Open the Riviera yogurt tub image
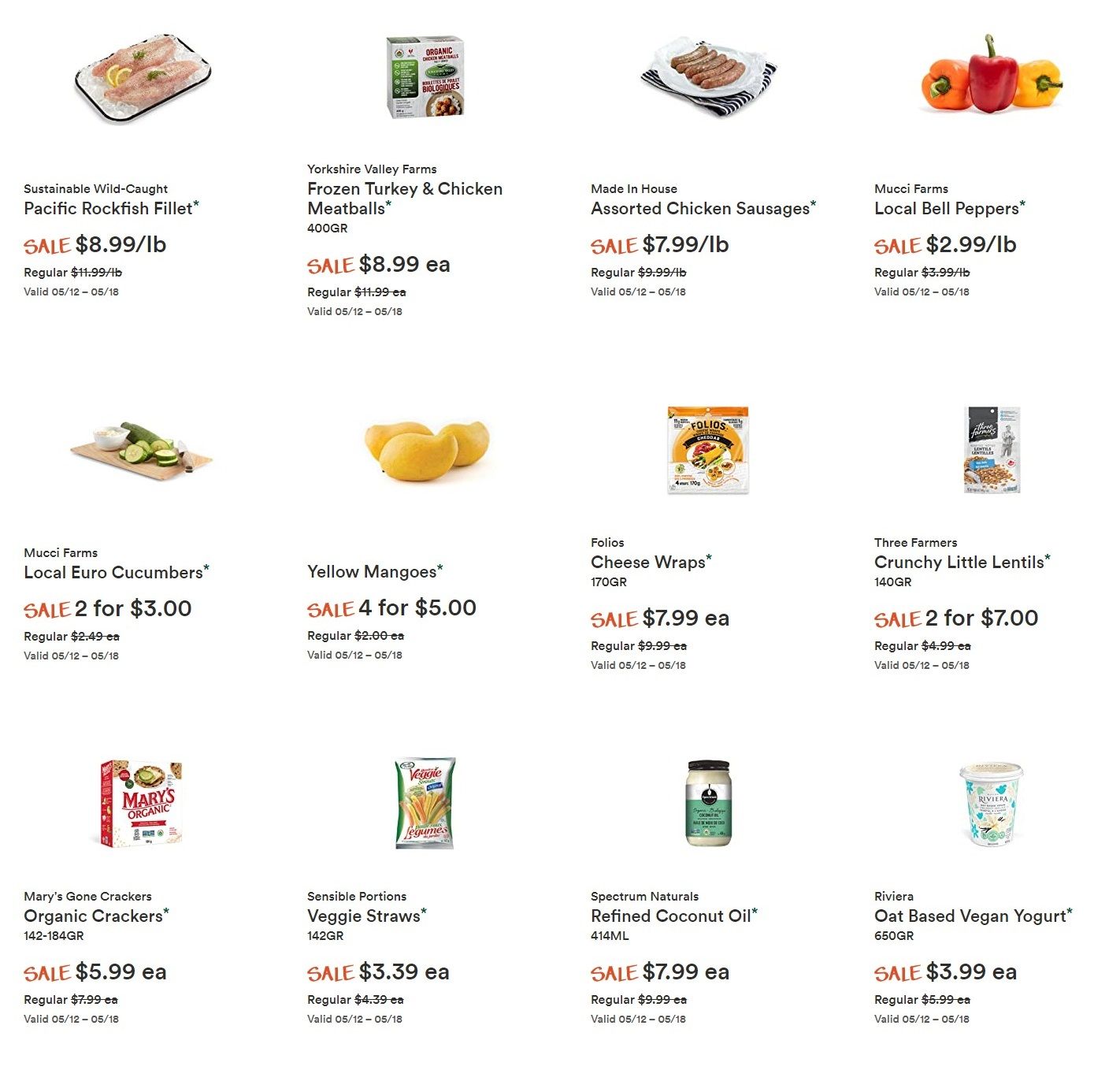Image resolution: width=1120 pixels, height=1070 pixels. pos(991,804)
